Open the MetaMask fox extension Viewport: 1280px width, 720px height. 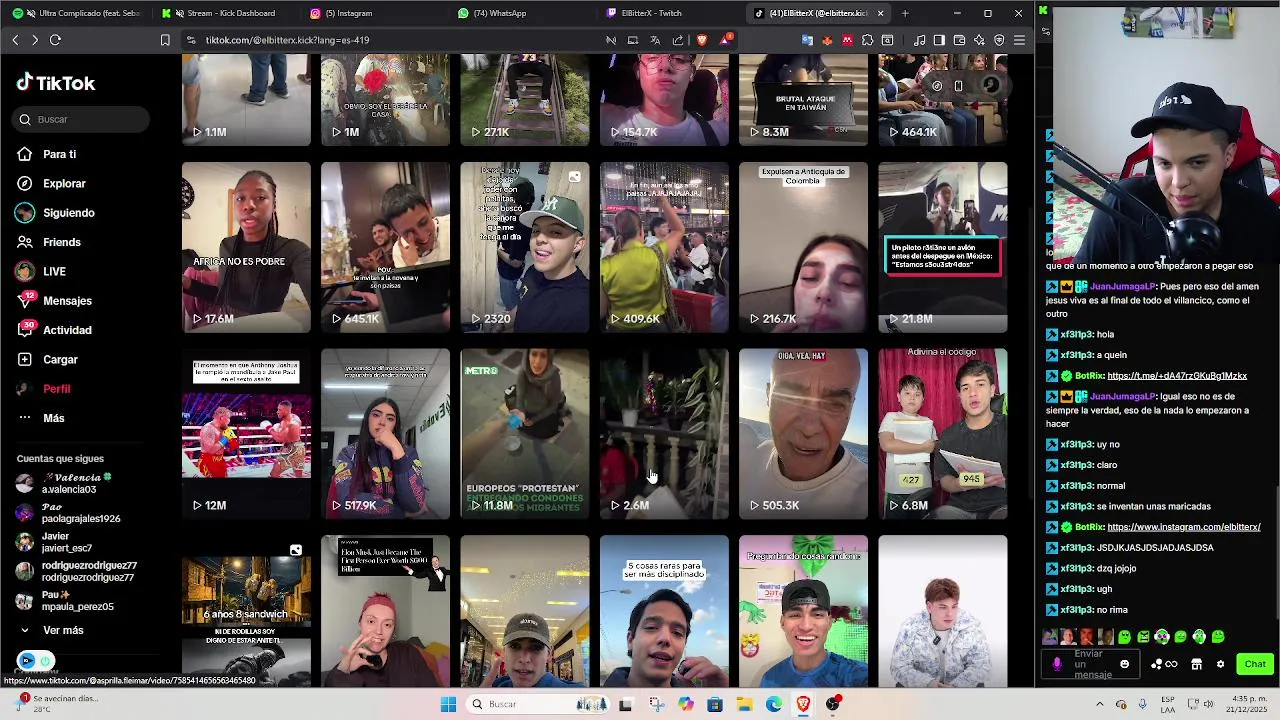[827, 40]
